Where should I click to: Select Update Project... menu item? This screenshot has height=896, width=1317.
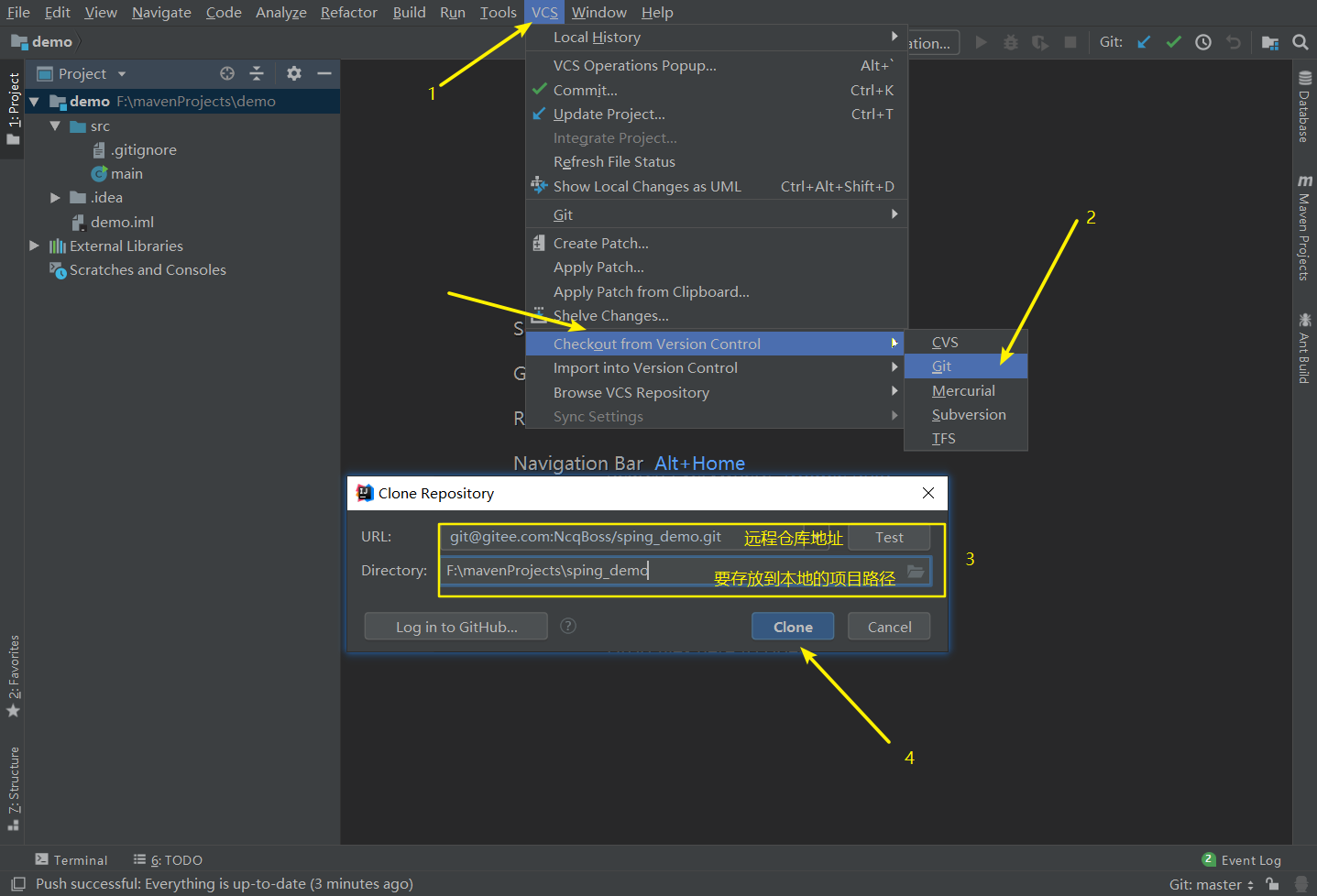[716, 115]
